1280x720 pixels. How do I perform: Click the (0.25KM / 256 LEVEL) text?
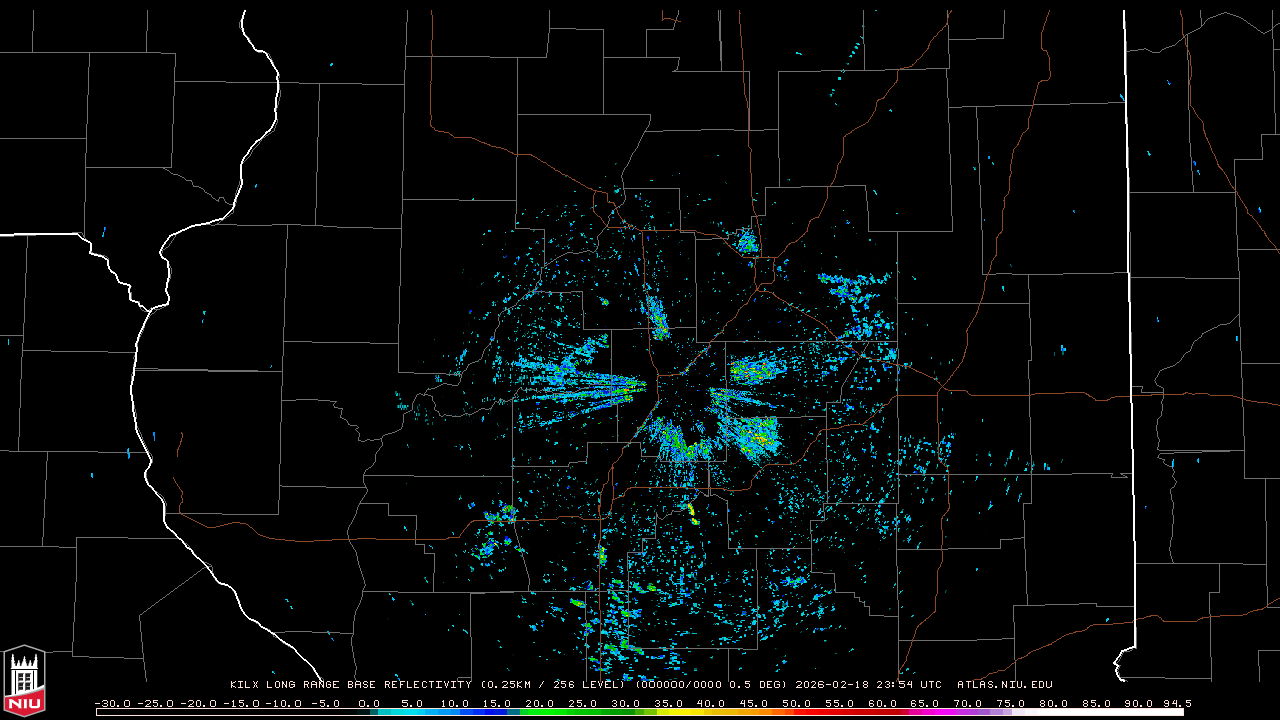(554, 685)
